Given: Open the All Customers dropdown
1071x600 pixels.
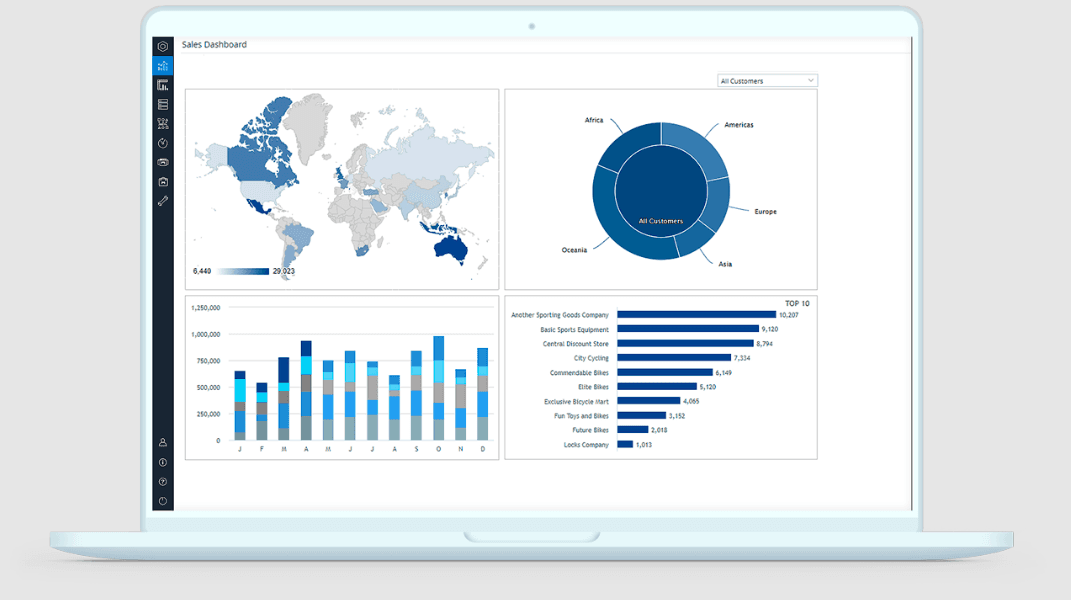Looking at the screenshot, I should click(x=767, y=81).
